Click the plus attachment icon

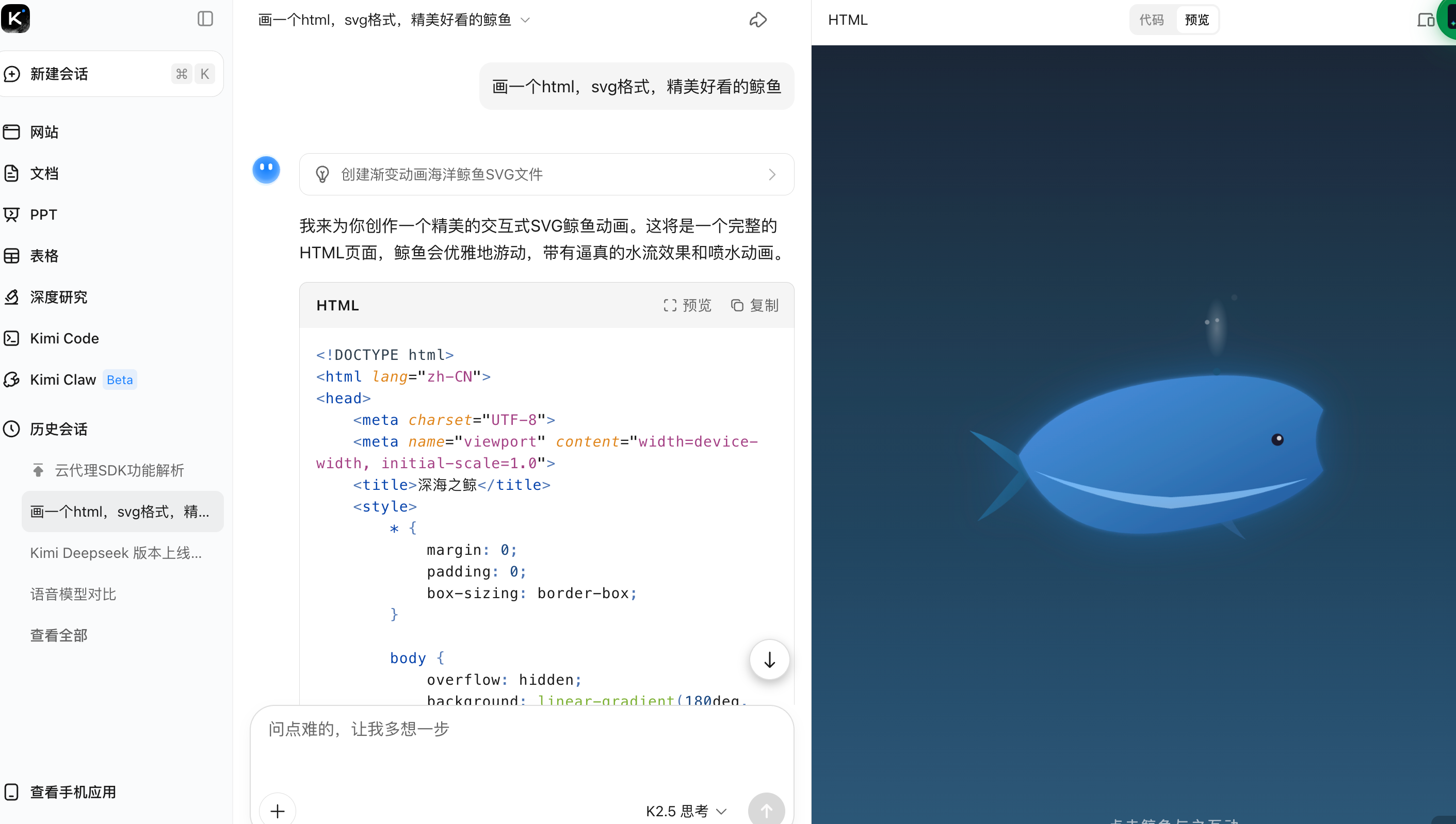(x=278, y=811)
